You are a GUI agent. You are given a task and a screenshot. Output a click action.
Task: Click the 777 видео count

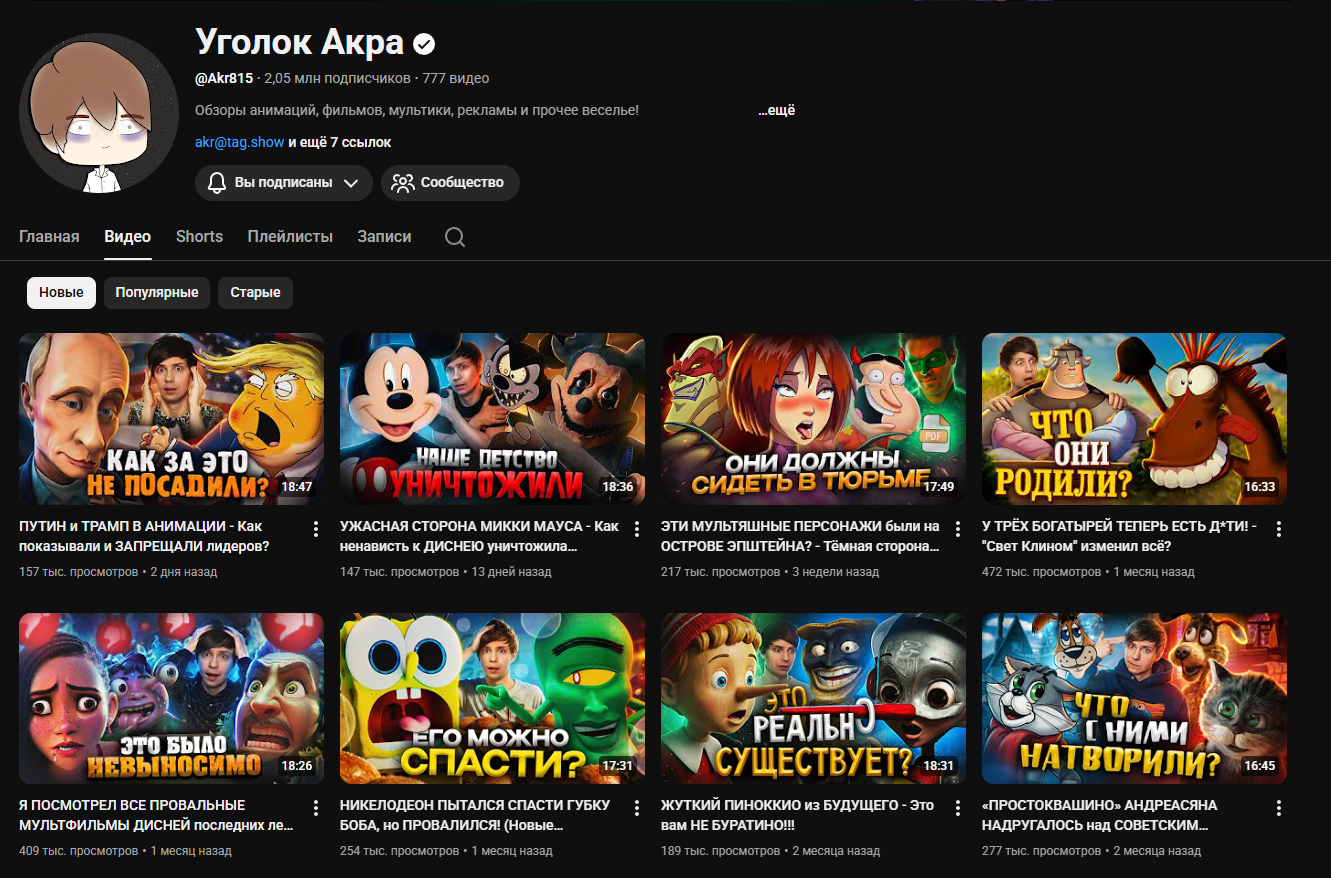coord(456,78)
